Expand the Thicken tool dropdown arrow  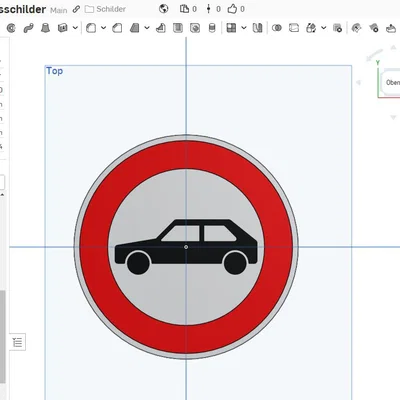(75, 28)
